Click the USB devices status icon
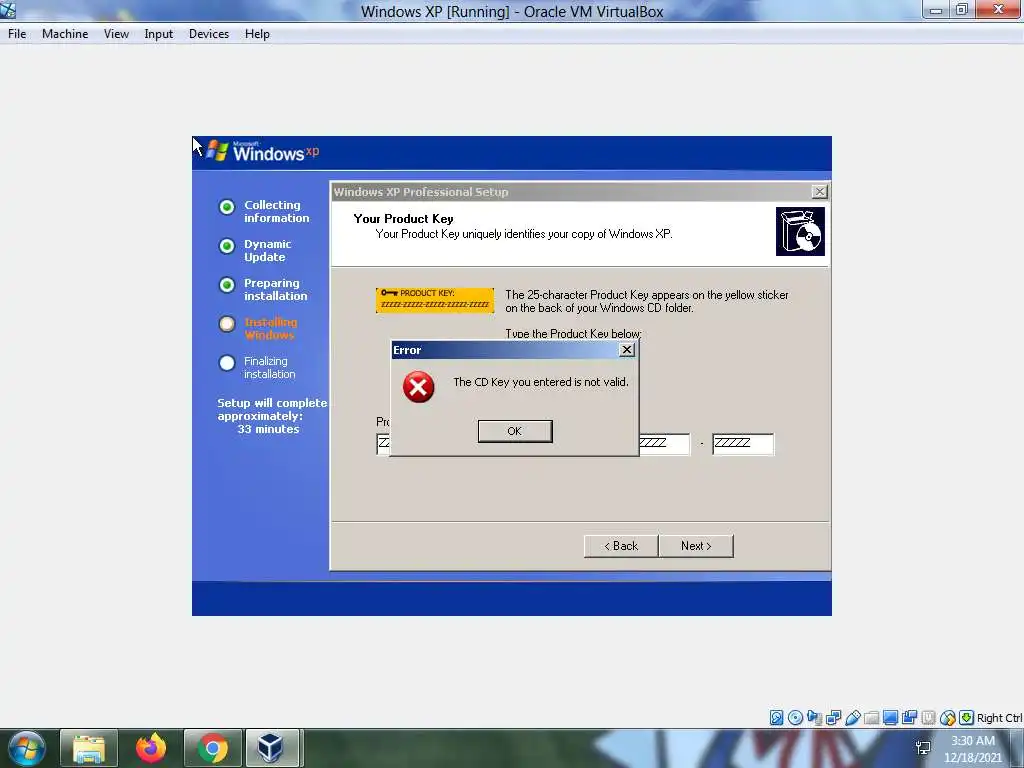The width and height of the screenshot is (1024, 768). pyautogui.click(x=852, y=718)
